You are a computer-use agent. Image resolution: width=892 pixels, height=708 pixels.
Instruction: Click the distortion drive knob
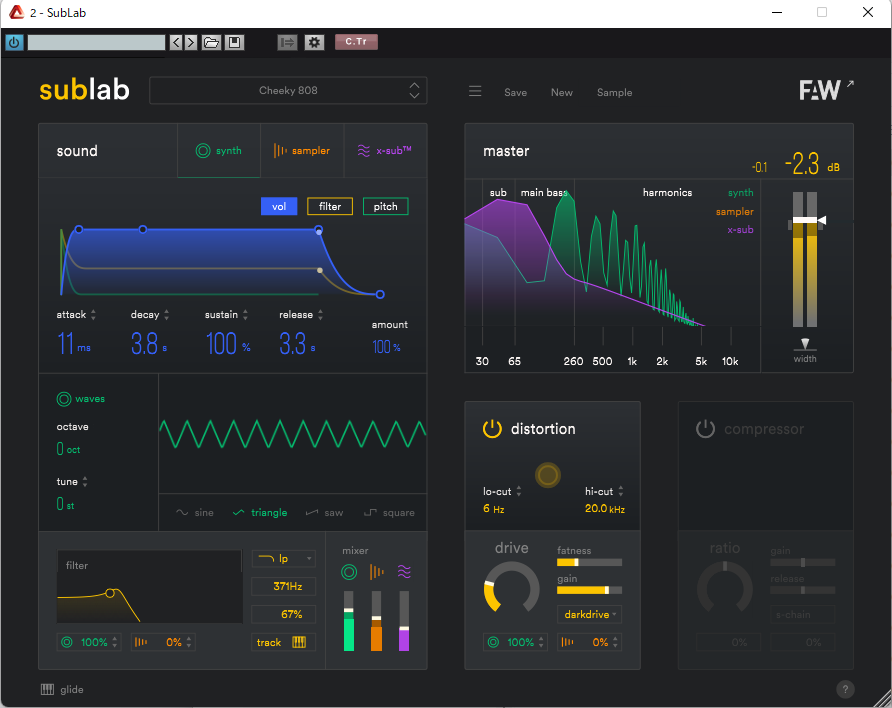coord(511,589)
